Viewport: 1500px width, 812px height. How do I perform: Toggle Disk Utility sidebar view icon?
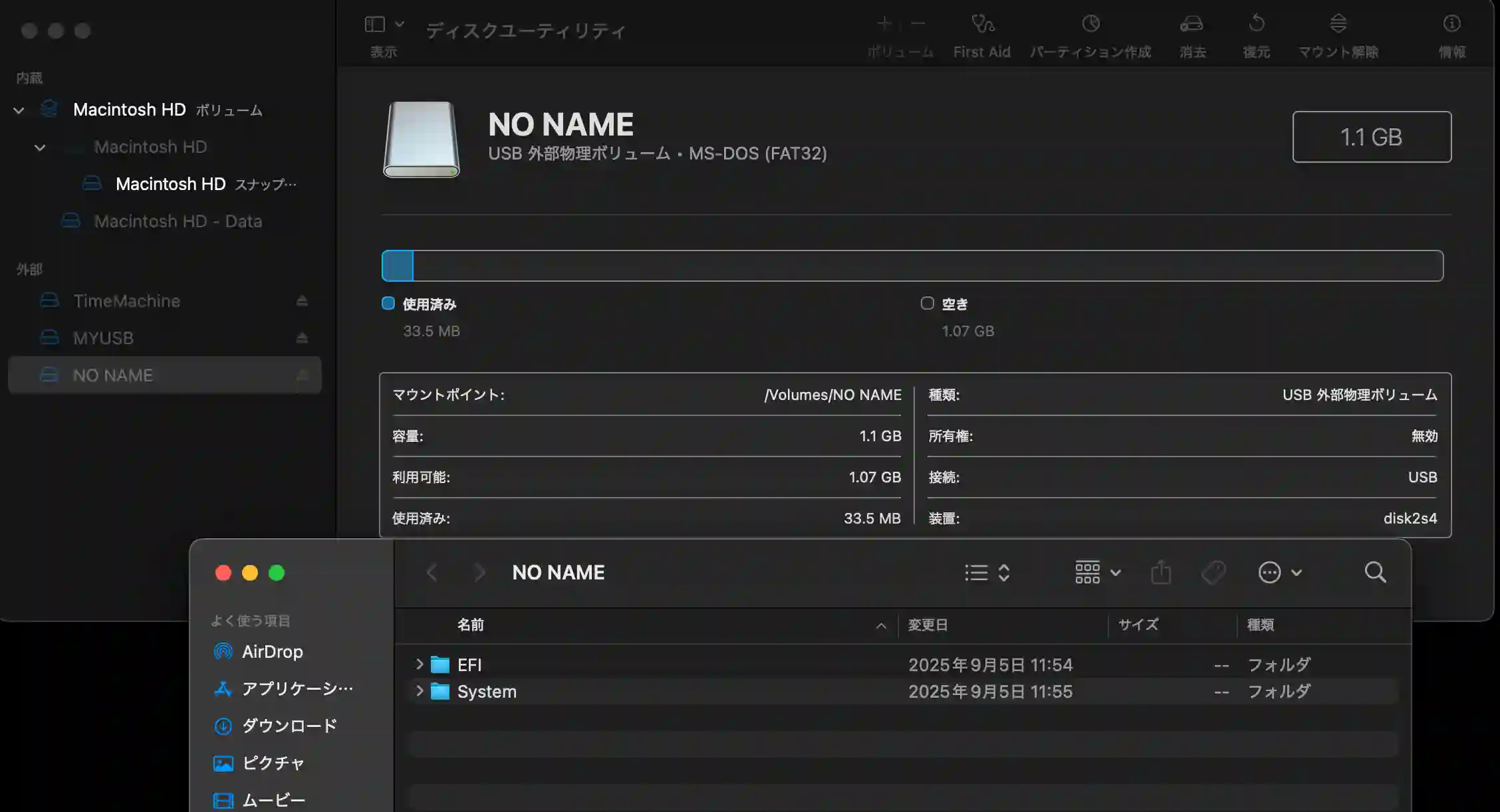pyautogui.click(x=375, y=24)
